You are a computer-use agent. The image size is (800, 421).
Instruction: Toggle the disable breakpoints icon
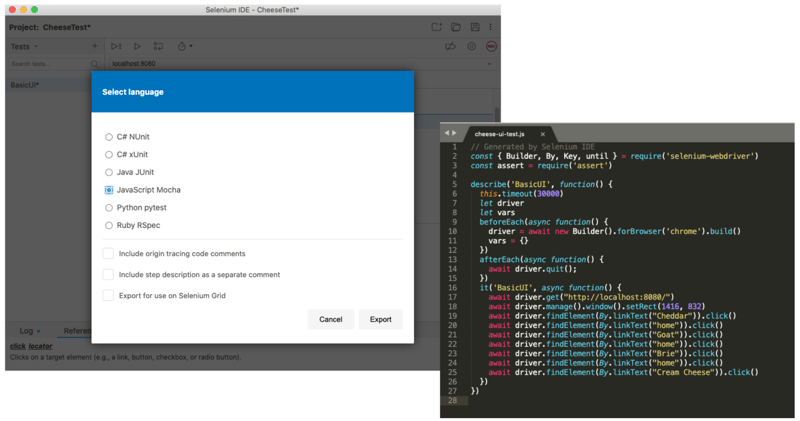451,46
